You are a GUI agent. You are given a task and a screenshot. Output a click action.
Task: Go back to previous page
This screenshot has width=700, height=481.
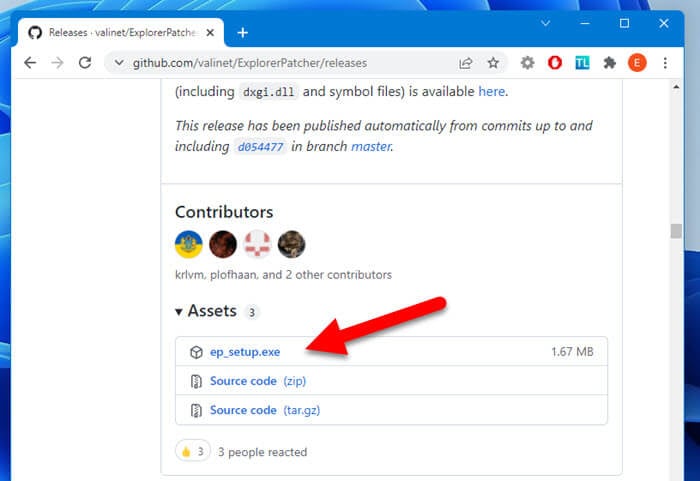pos(30,63)
